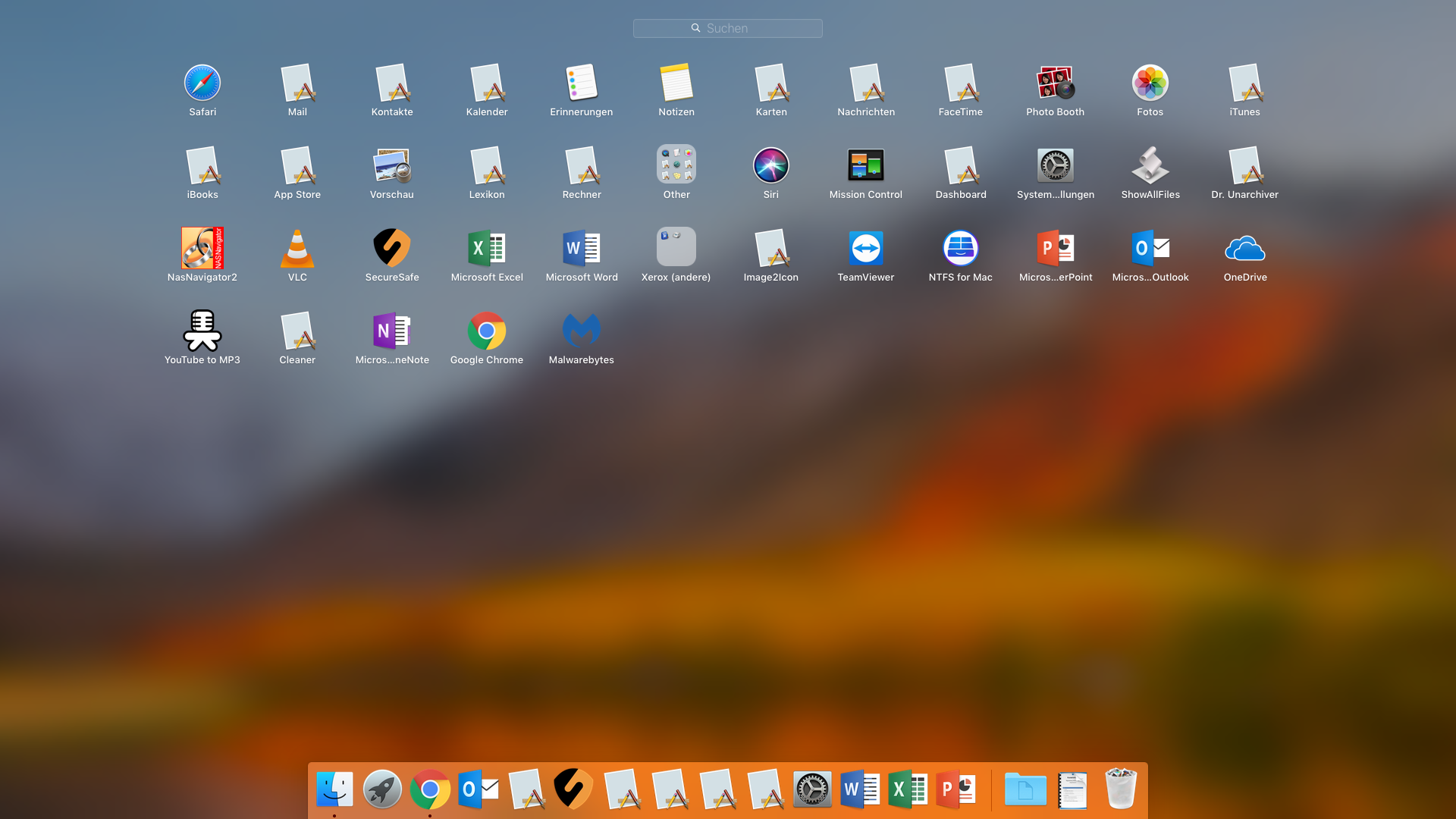Open TeamViewer app
The height and width of the screenshot is (819, 1456).
(x=866, y=249)
